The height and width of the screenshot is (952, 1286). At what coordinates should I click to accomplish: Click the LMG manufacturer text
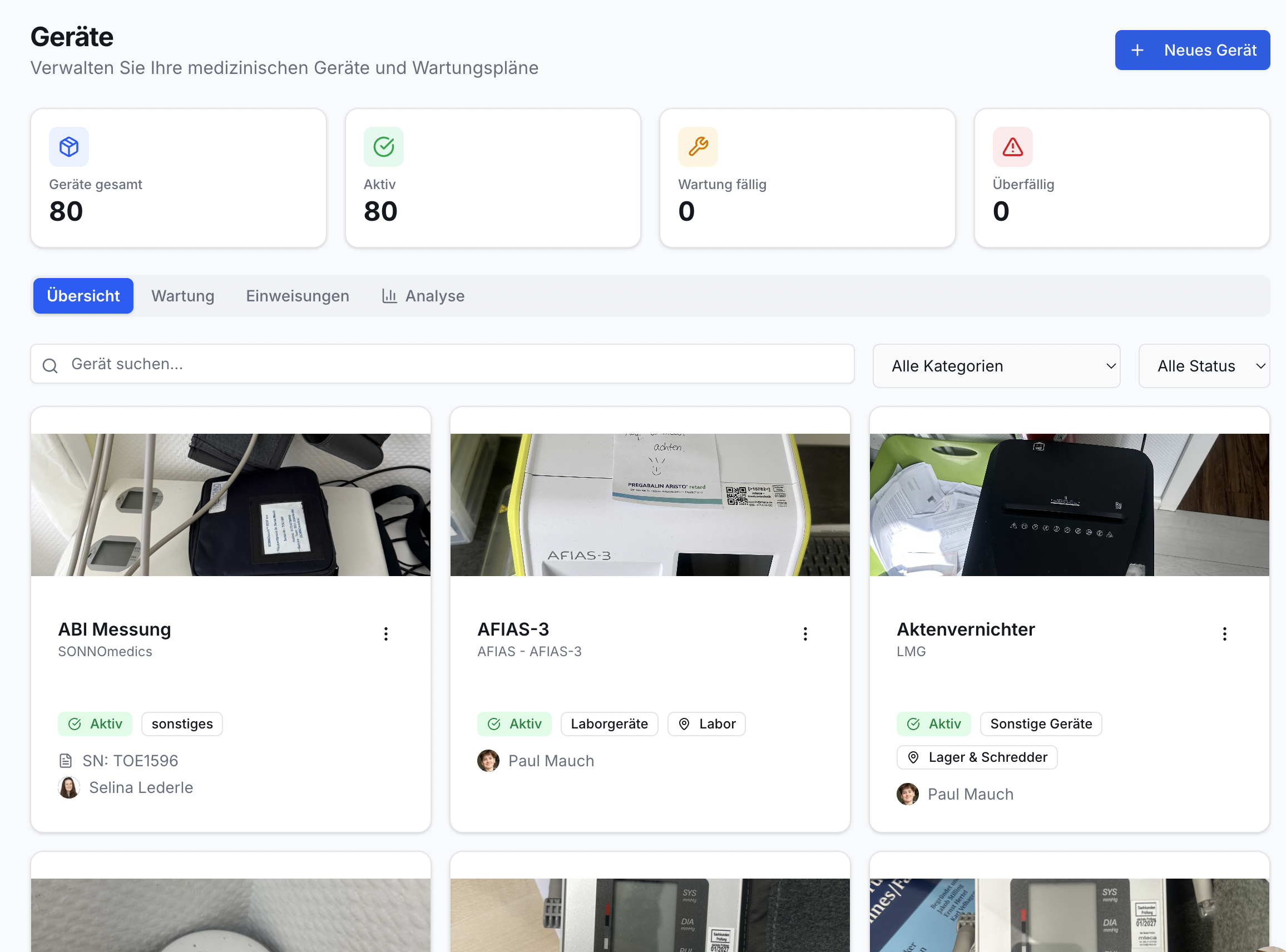pos(911,651)
